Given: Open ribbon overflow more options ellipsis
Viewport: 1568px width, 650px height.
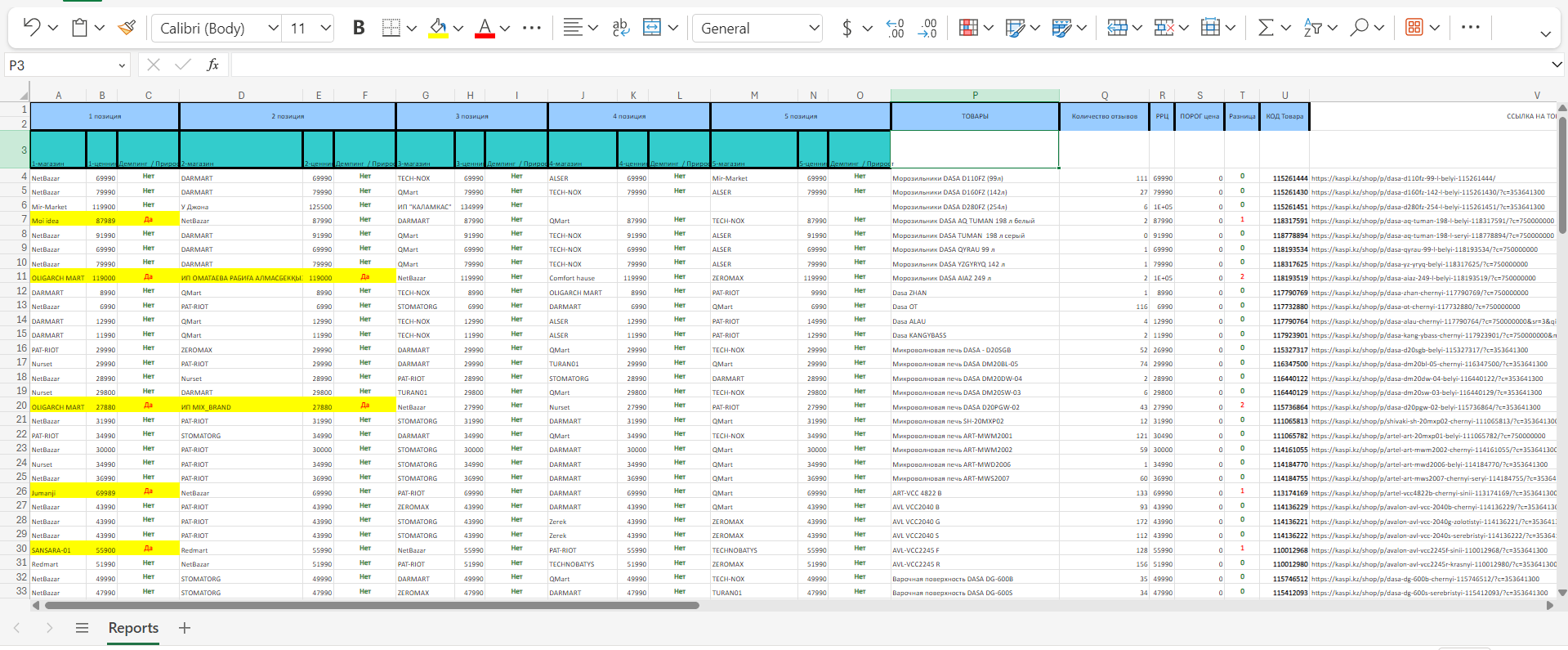Looking at the screenshot, I should coord(1470,27).
